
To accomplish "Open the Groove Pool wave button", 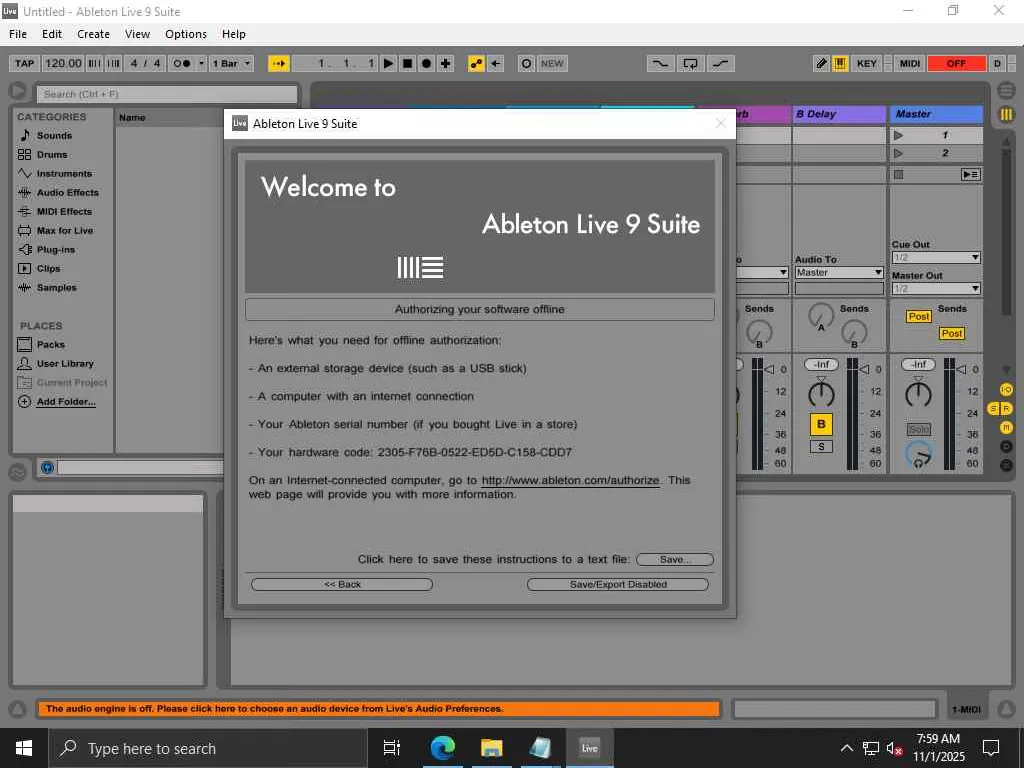I will coord(18,472).
